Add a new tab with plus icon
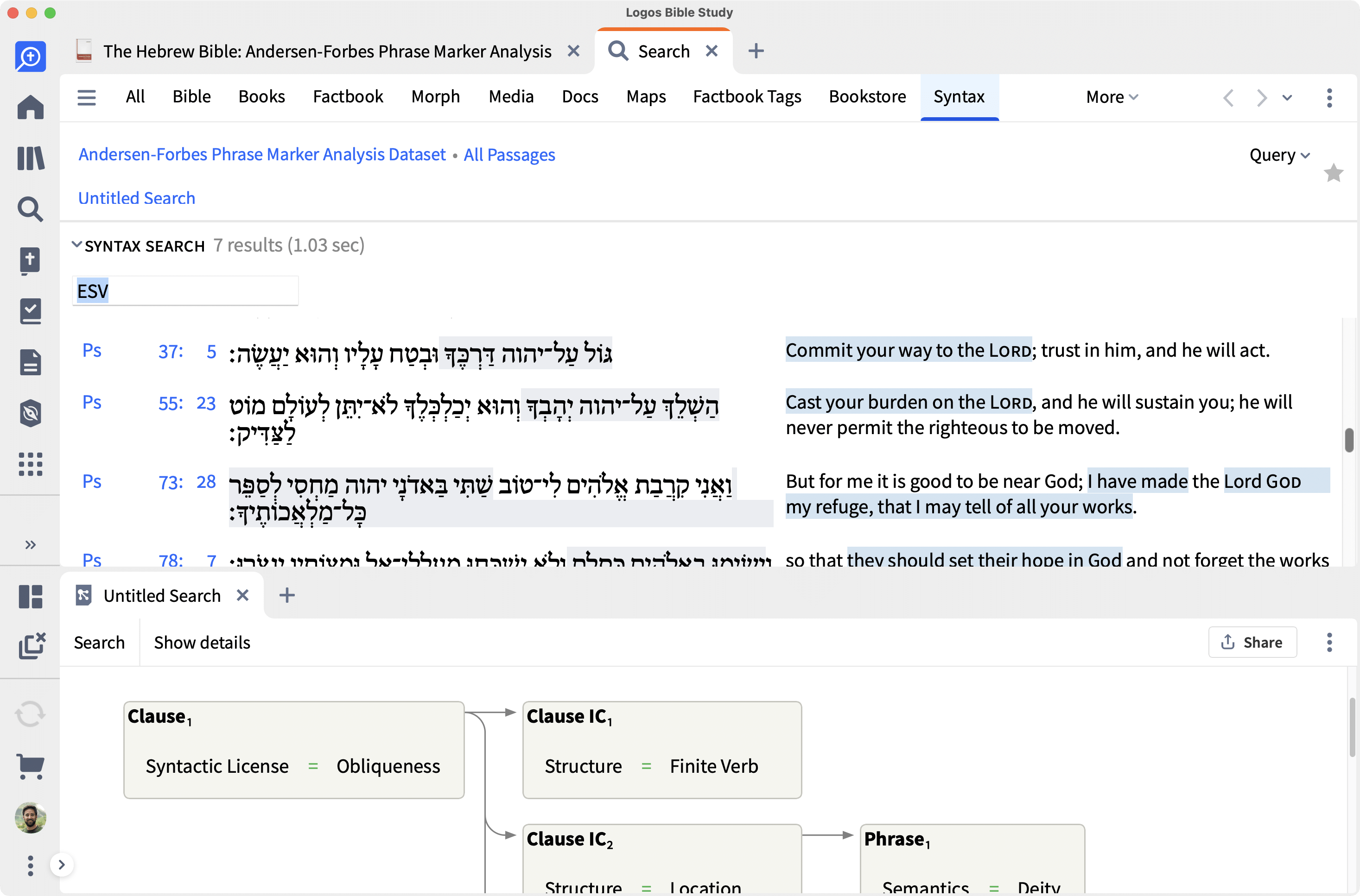The height and width of the screenshot is (896, 1360). tap(756, 51)
